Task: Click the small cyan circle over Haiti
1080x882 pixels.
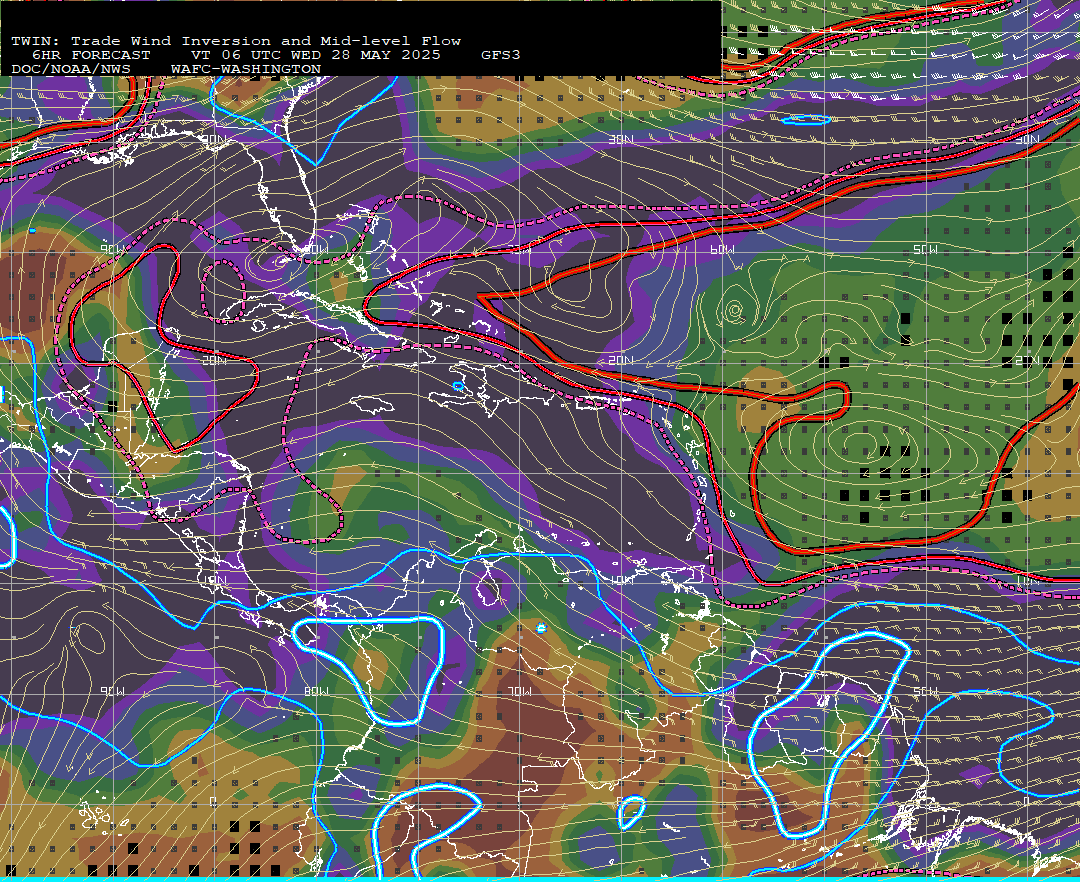Action: tap(458, 386)
